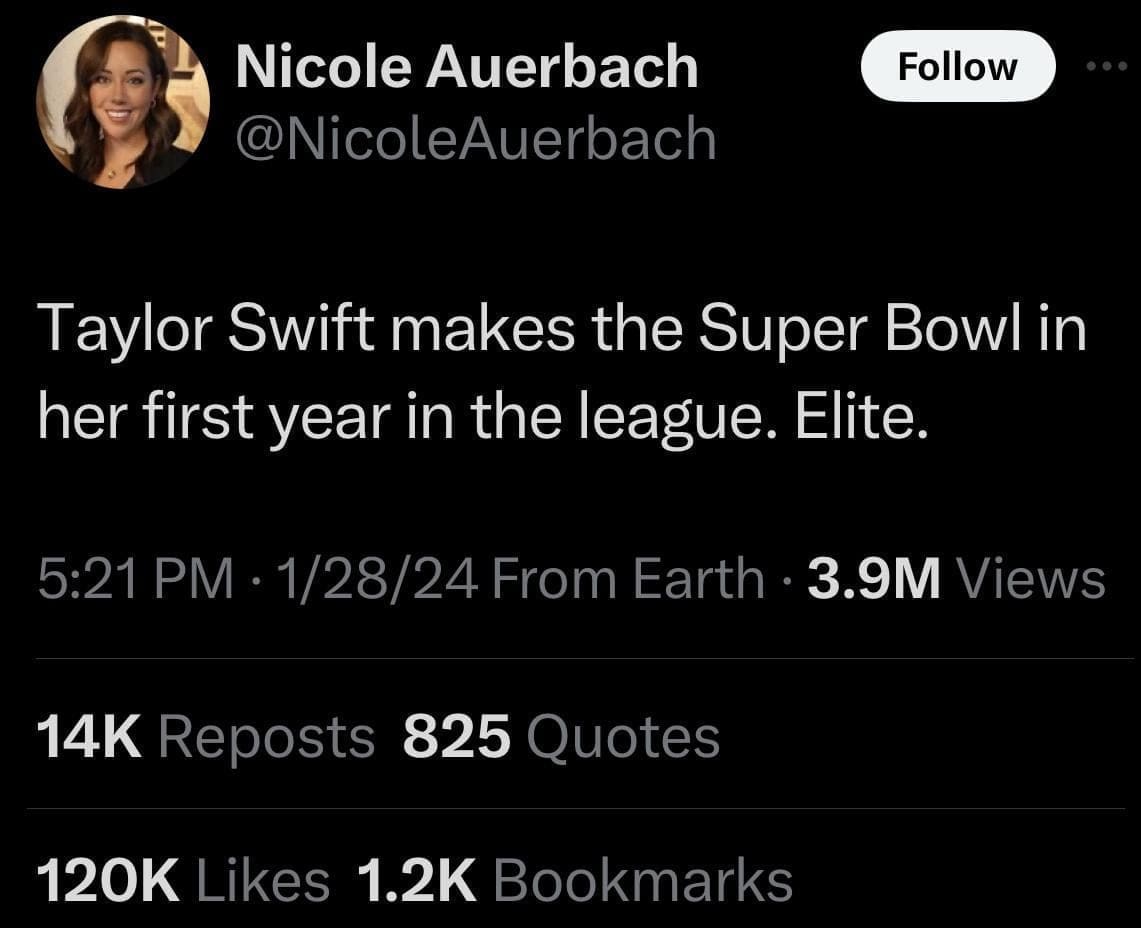View the 14K Reposts list

point(205,737)
